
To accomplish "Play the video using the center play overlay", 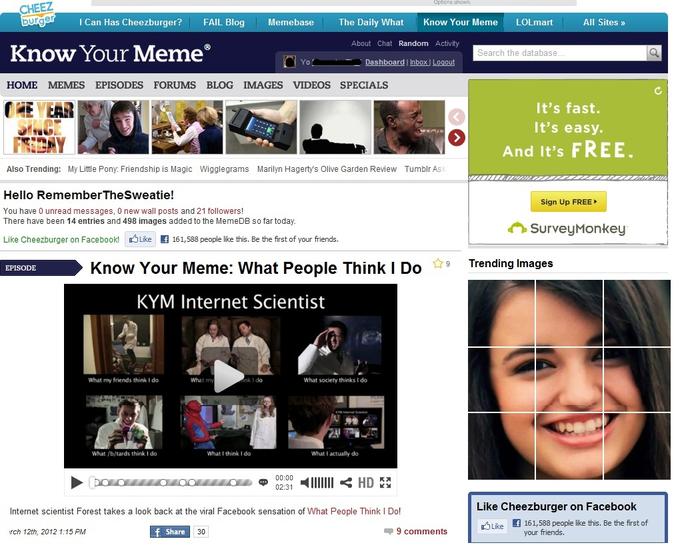I will coord(229,376).
